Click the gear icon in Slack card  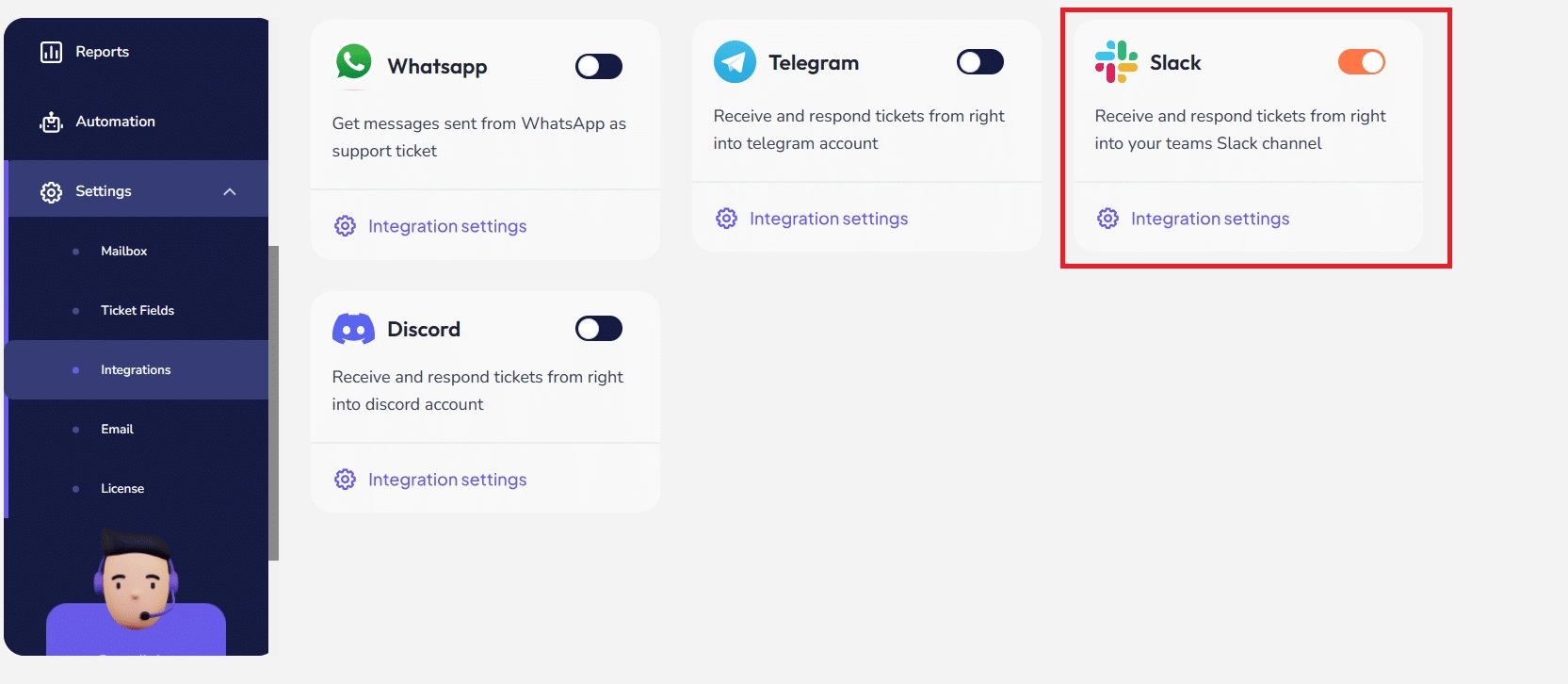1107,219
